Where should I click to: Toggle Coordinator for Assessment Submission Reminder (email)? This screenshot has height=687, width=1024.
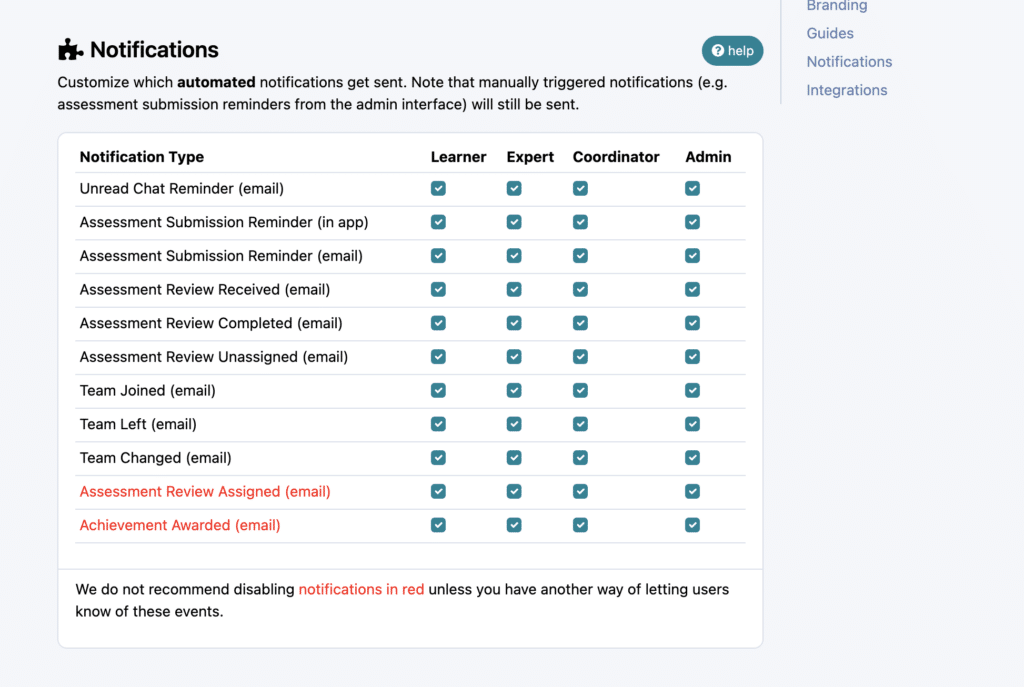click(x=580, y=256)
